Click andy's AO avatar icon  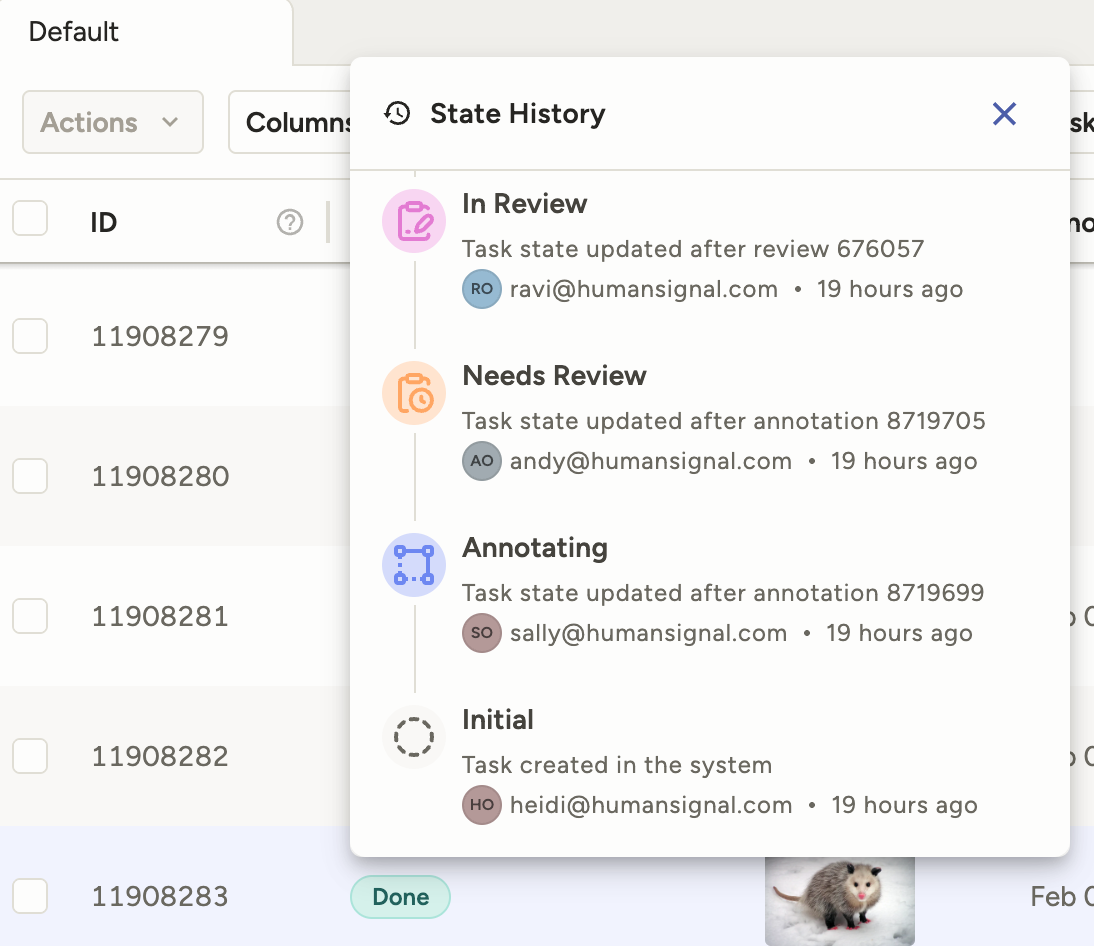point(481,460)
